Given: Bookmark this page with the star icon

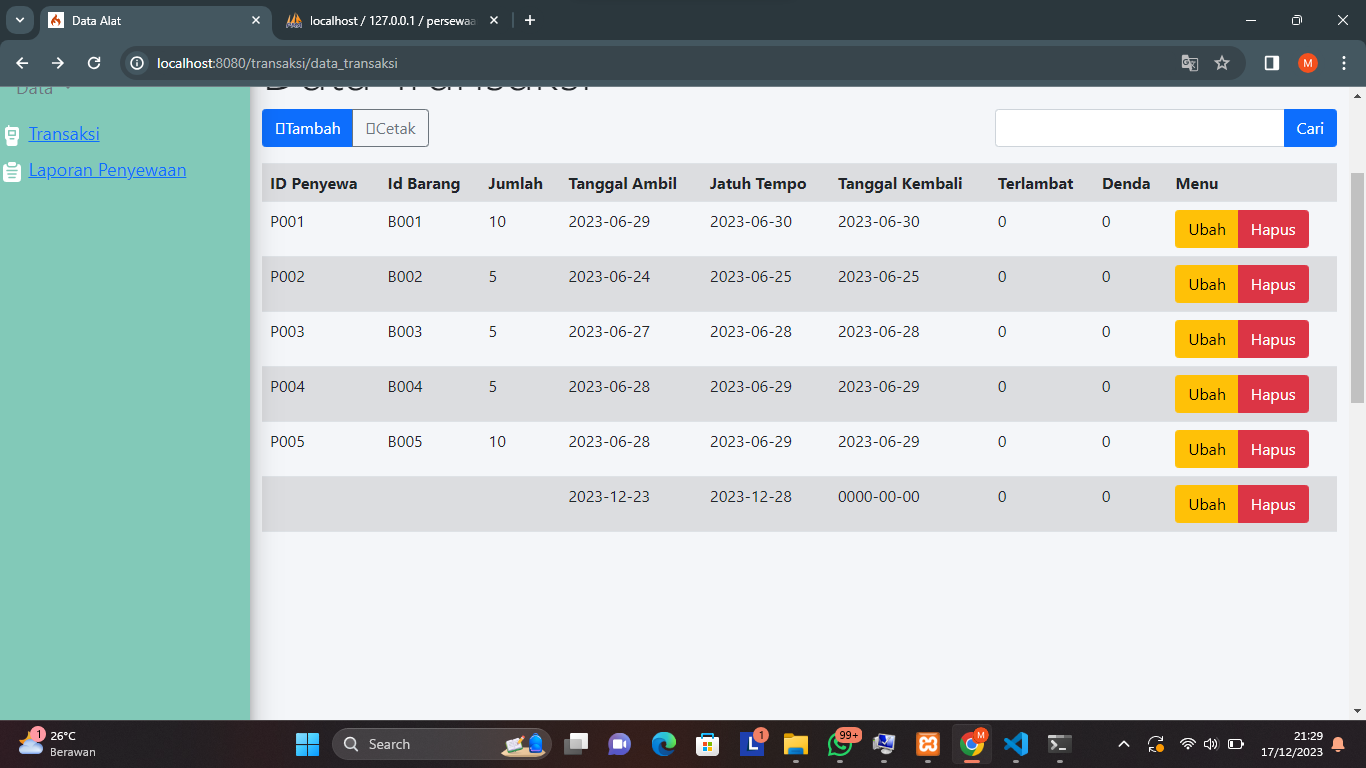Looking at the screenshot, I should click(x=1222, y=63).
